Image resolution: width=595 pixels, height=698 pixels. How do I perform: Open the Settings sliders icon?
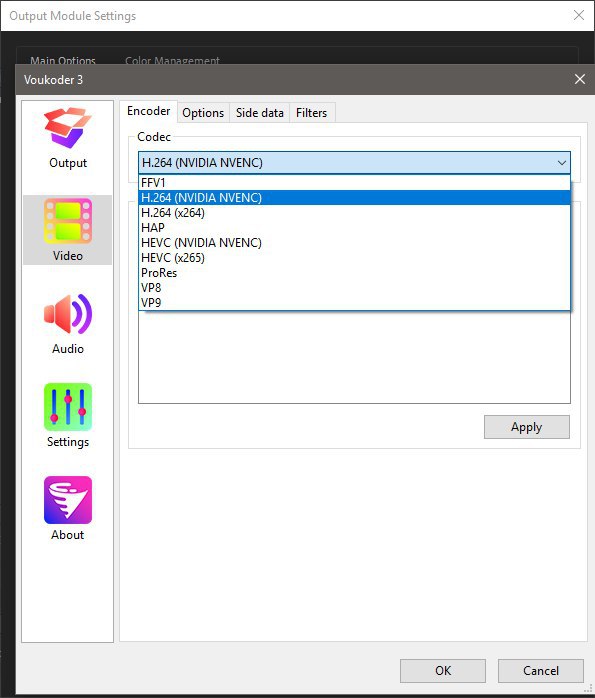(68, 407)
